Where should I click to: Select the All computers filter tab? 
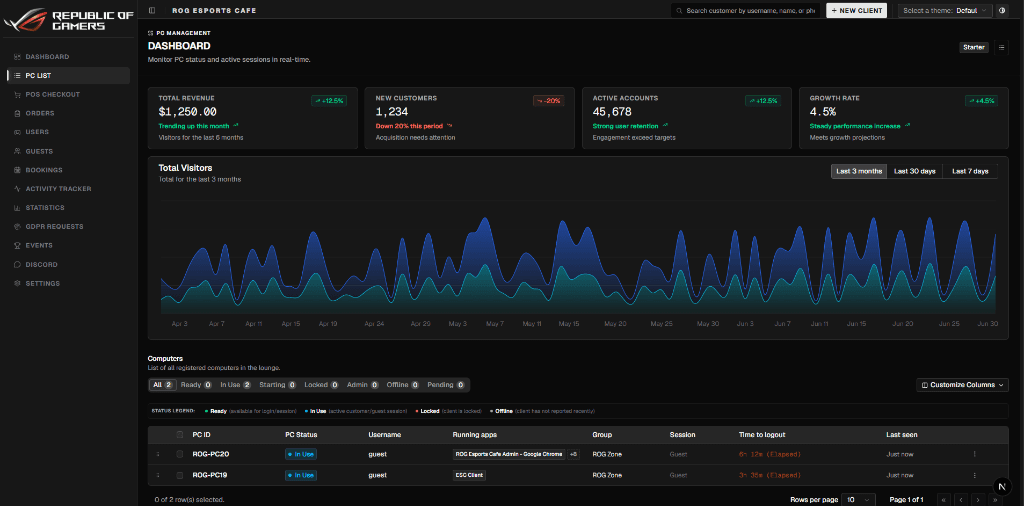[x=162, y=385]
